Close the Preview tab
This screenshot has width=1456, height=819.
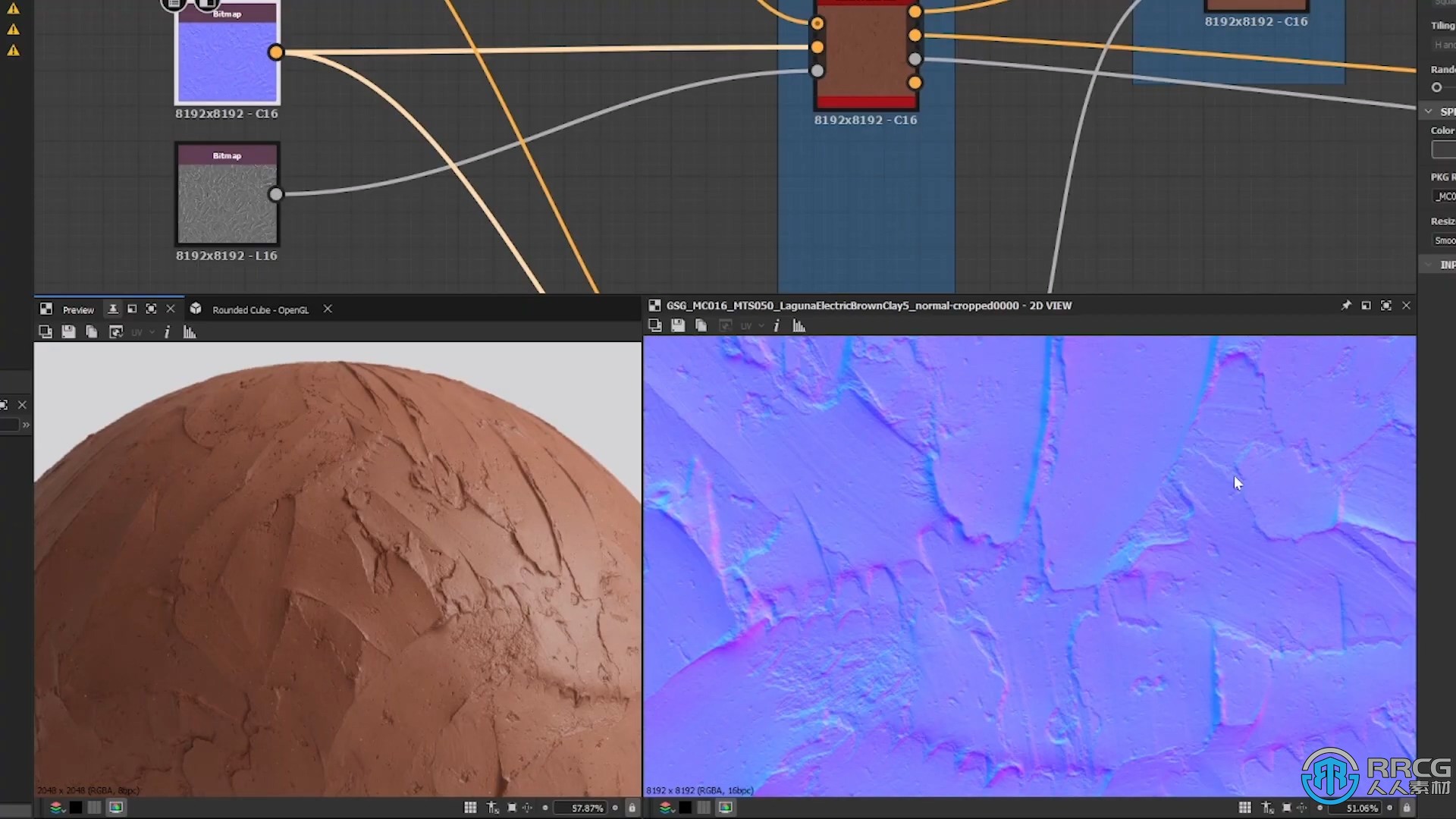pos(171,309)
